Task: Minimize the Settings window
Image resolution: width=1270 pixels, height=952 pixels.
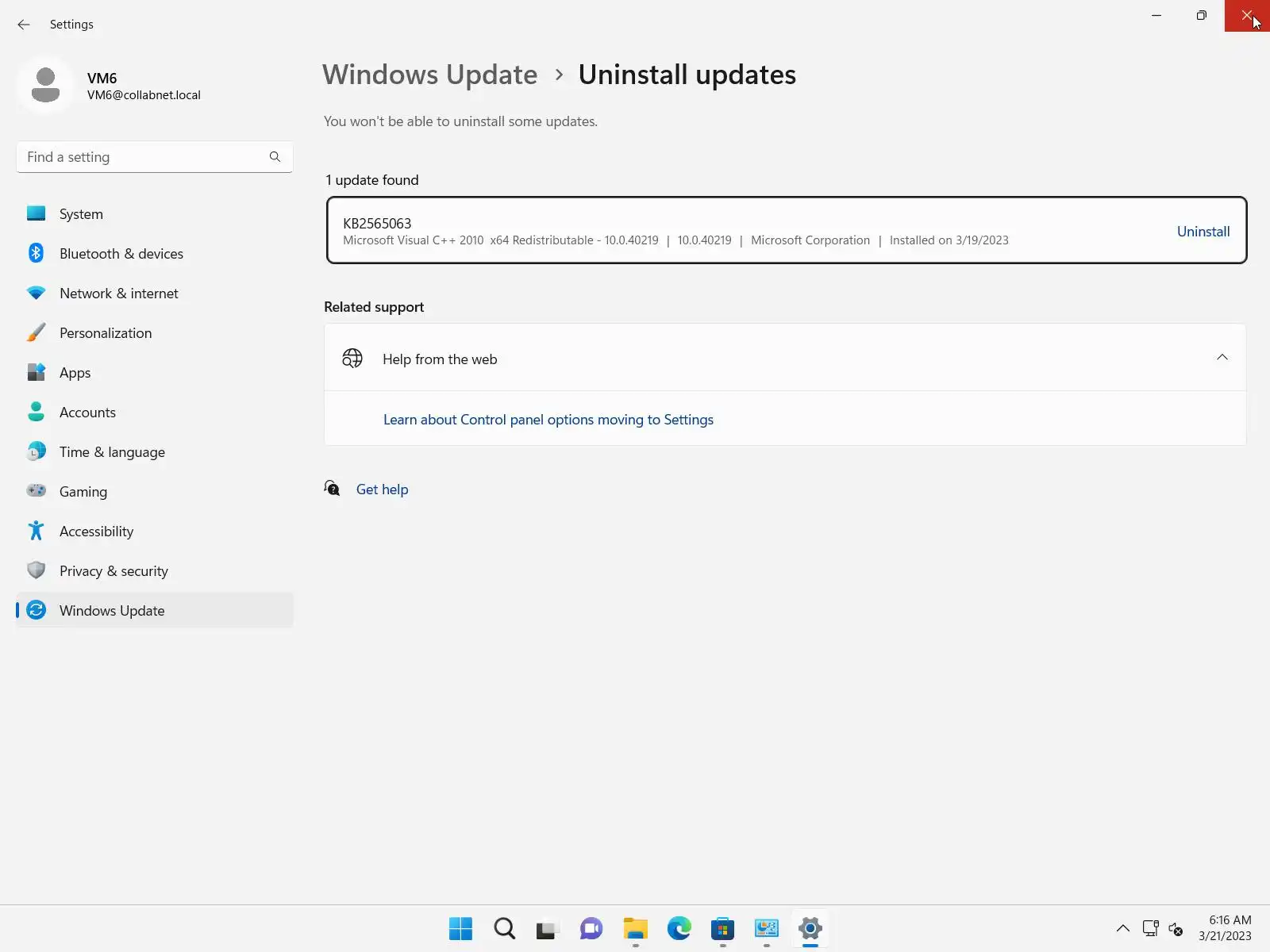Action: click(x=1156, y=16)
